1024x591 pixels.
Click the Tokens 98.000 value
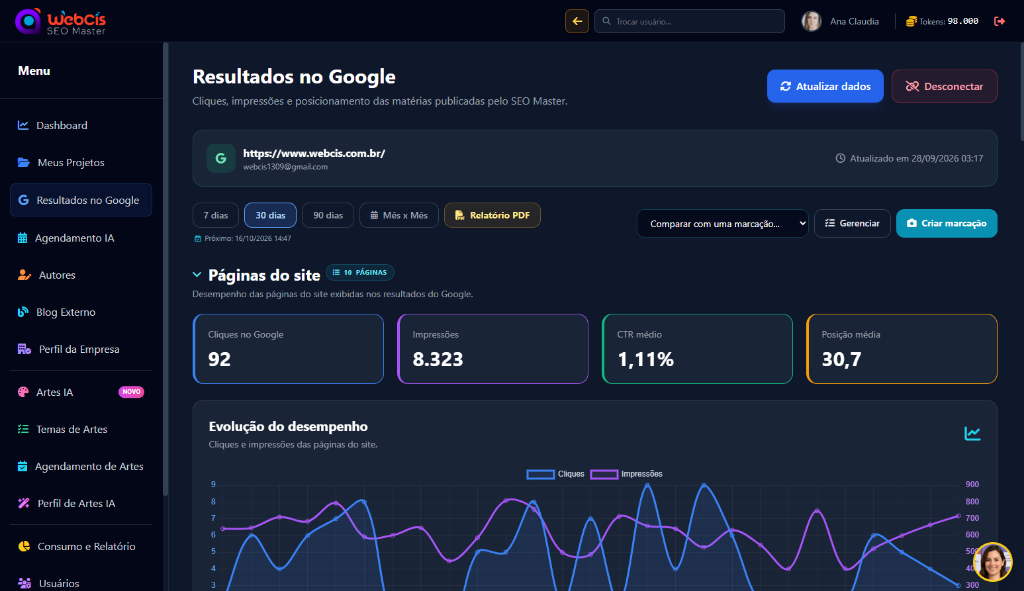[x=963, y=22]
